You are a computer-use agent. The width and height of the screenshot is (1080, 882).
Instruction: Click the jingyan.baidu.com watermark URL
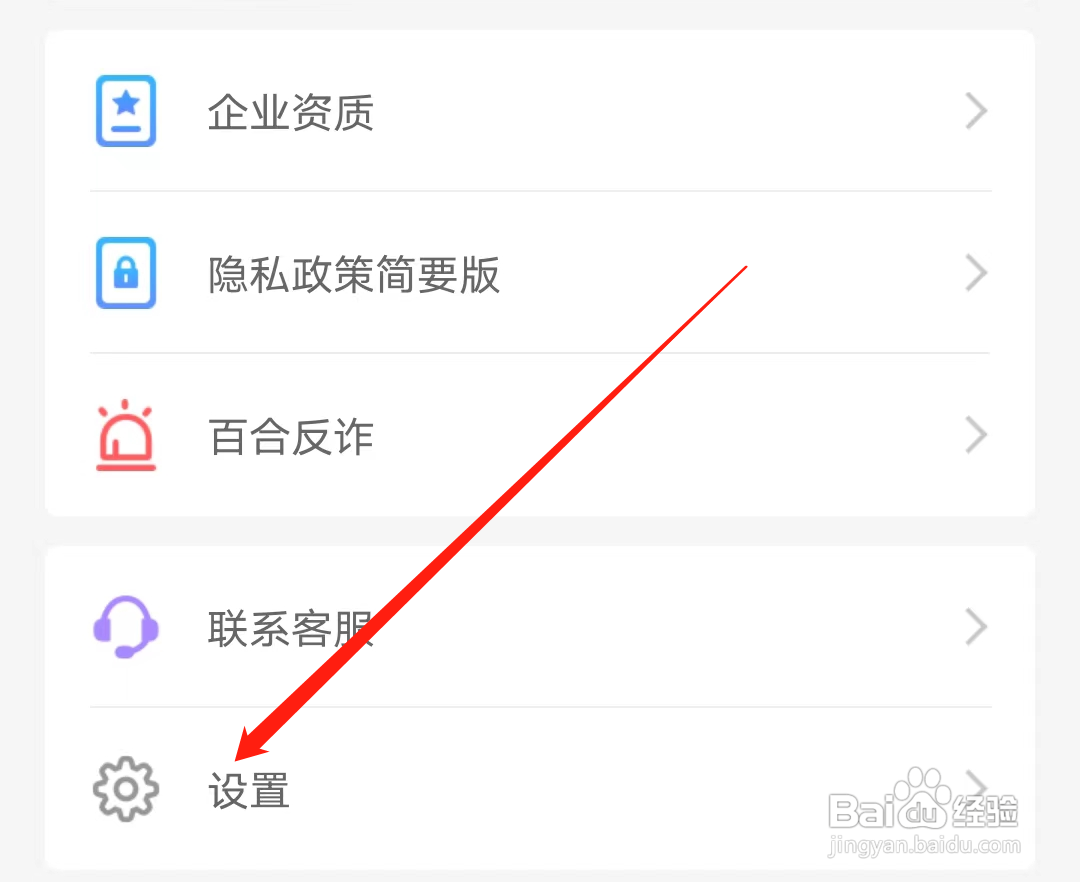[924, 845]
